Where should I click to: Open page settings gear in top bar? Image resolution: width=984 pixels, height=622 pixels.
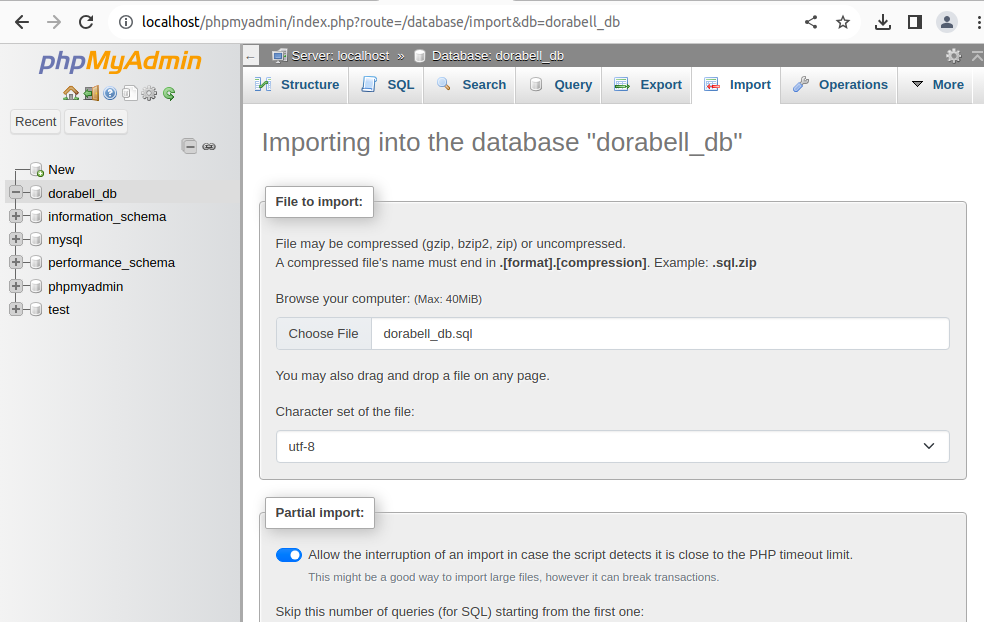point(953,56)
